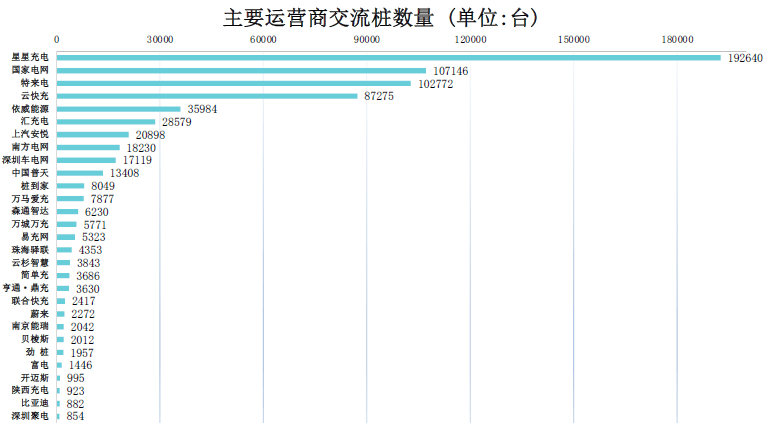770x431 pixels.
Task: Select the 简单充 category label
Action: 35,275
